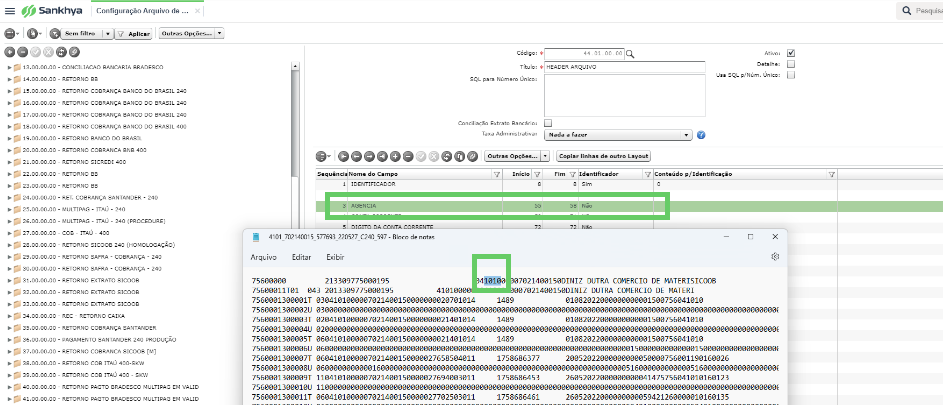Click the tree scrollbar up arrow
The image size is (946, 418).
point(295,67)
